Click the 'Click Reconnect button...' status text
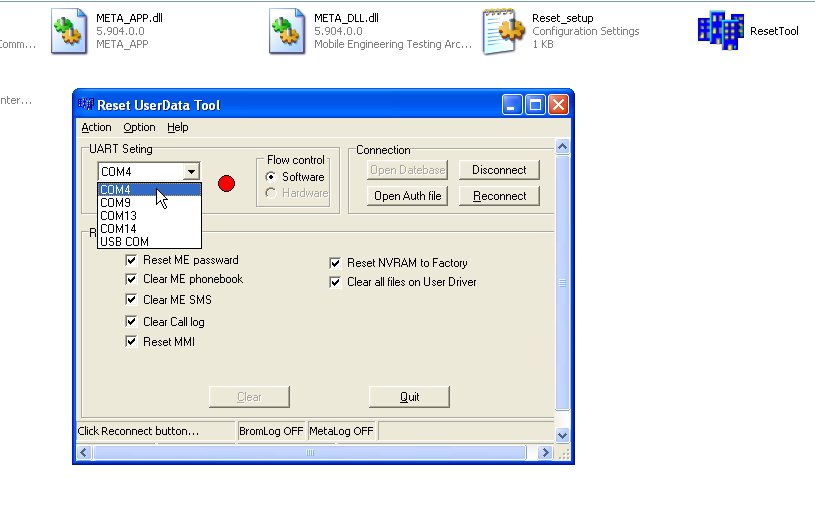The width and height of the screenshot is (815, 513). point(138,431)
